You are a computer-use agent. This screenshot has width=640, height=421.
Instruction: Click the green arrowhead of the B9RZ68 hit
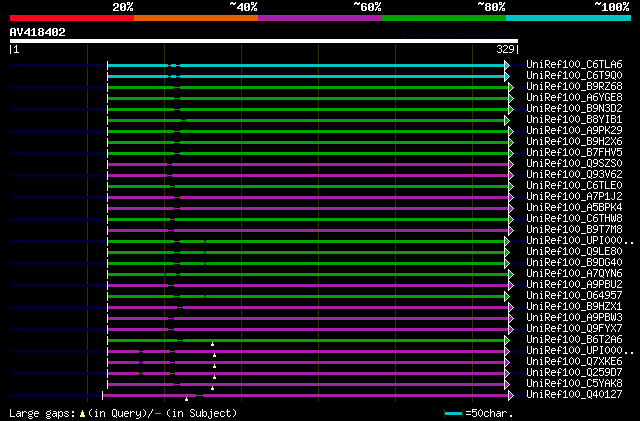511,87
